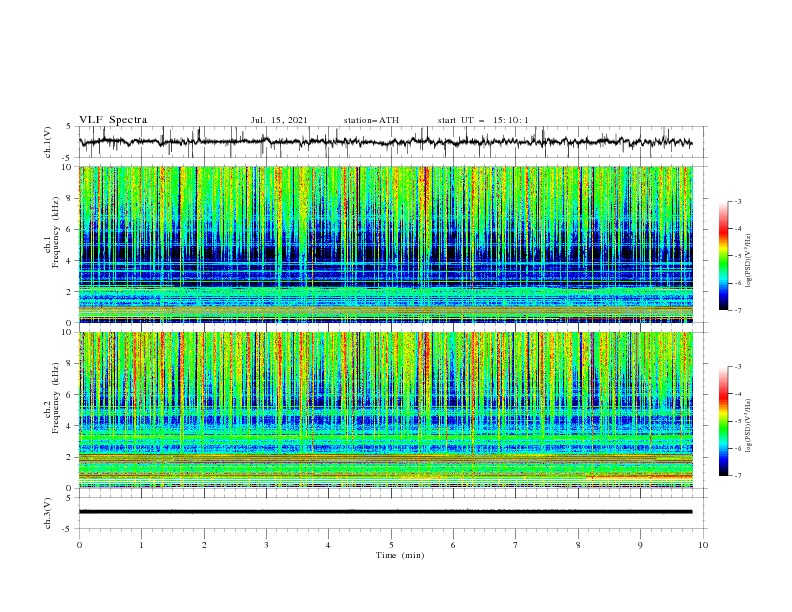This screenshot has width=792, height=612.
Task: Click time axis tick label '9'
Action: pyautogui.click(x=640, y=545)
